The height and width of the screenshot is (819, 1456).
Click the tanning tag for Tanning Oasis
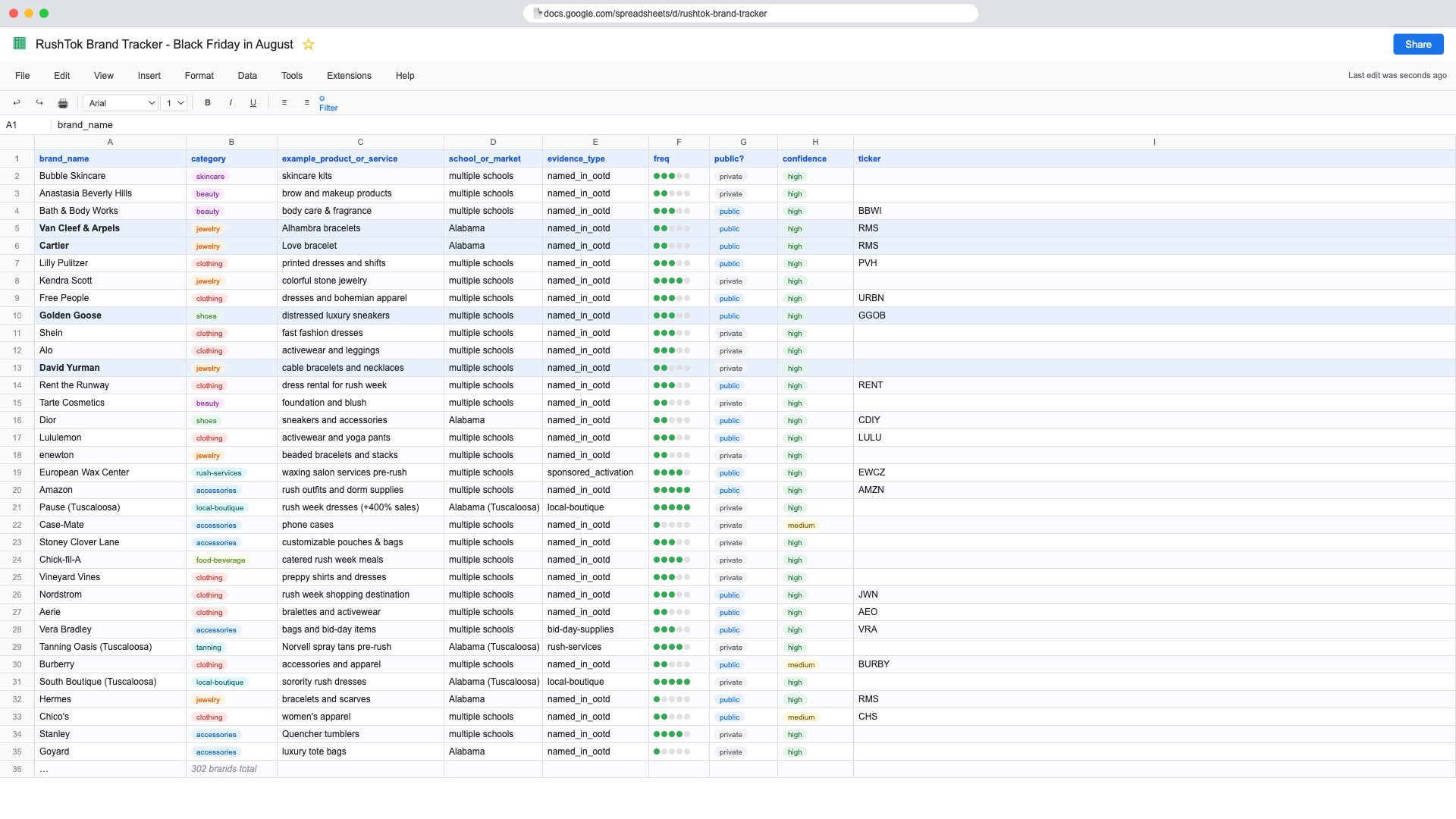(x=209, y=648)
